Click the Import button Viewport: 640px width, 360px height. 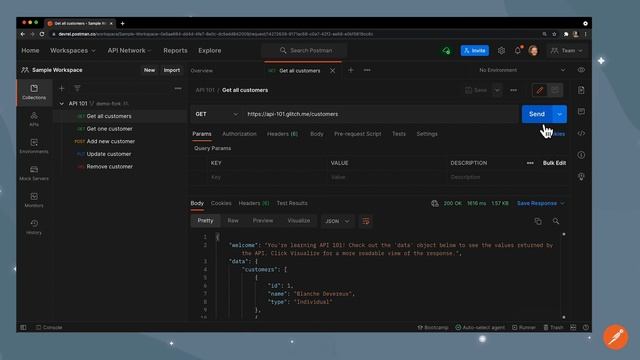click(171, 70)
